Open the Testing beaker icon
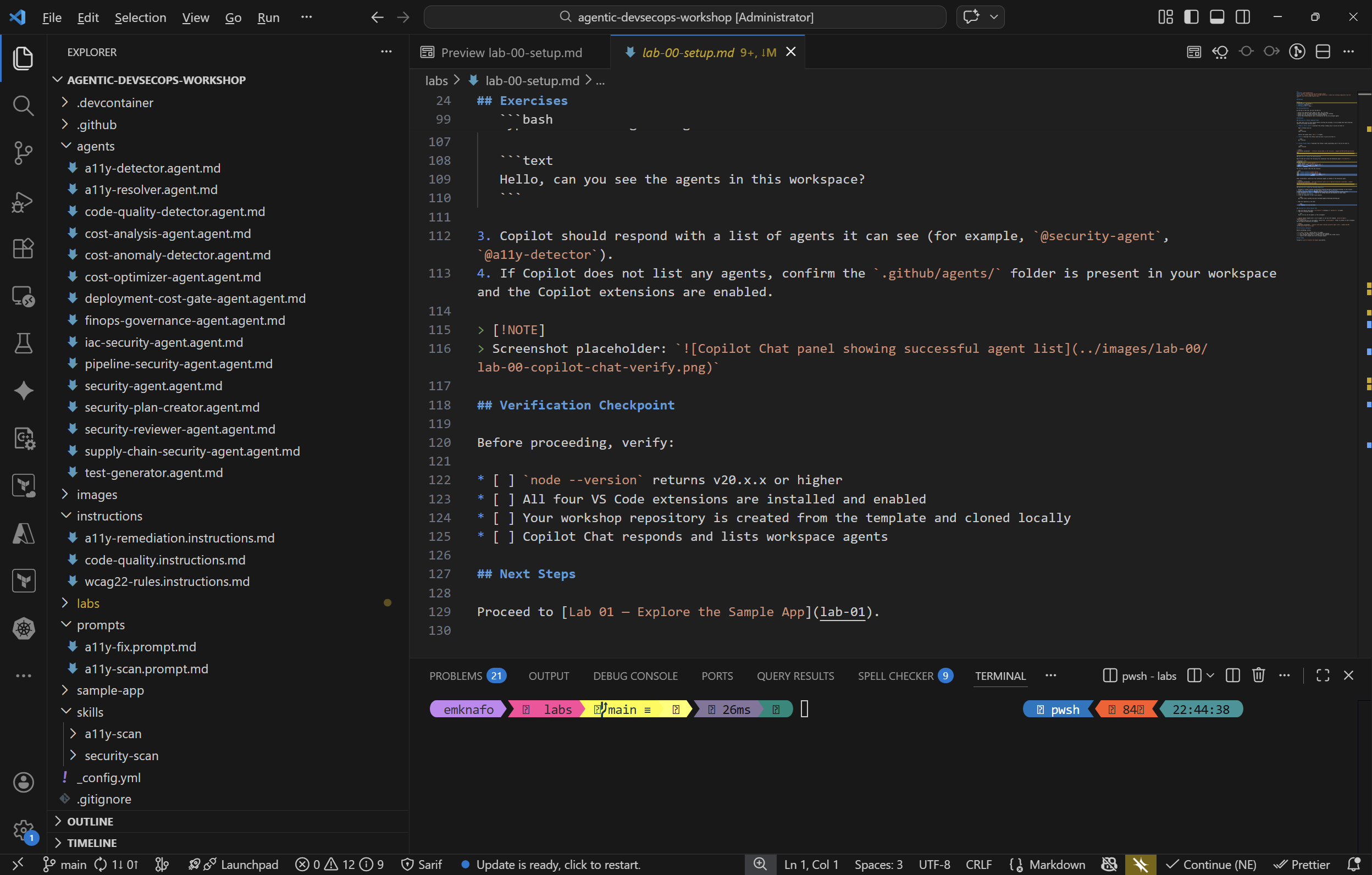The width and height of the screenshot is (1372, 875). click(x=23, y=342)
